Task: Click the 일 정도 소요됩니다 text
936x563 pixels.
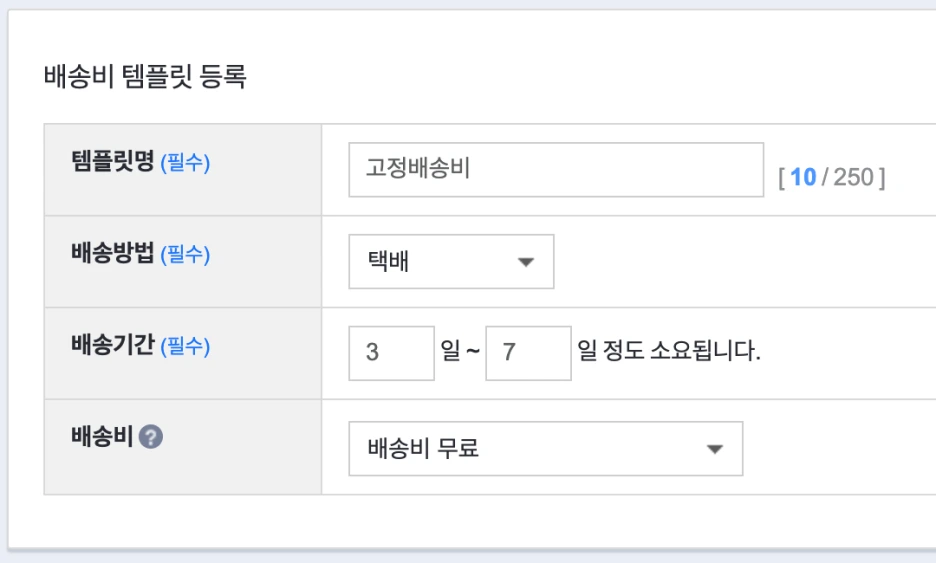Action: [669, 353]
